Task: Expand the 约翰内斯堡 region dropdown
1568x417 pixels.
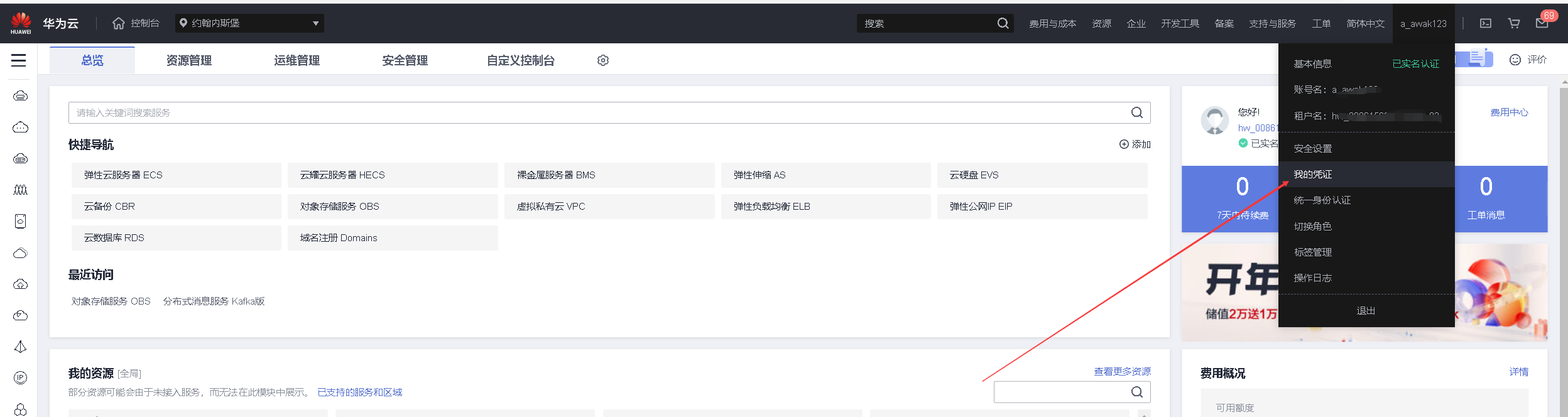Action: [x=249, y=23]
